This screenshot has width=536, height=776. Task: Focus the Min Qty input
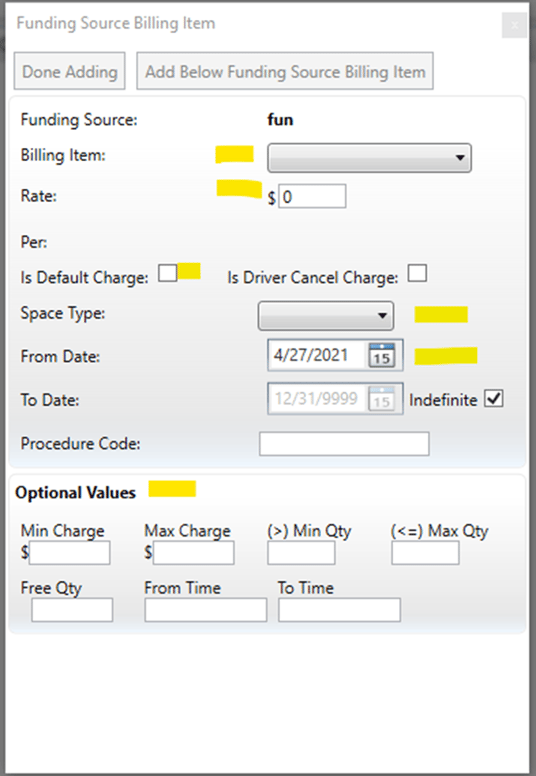[301, 553]
